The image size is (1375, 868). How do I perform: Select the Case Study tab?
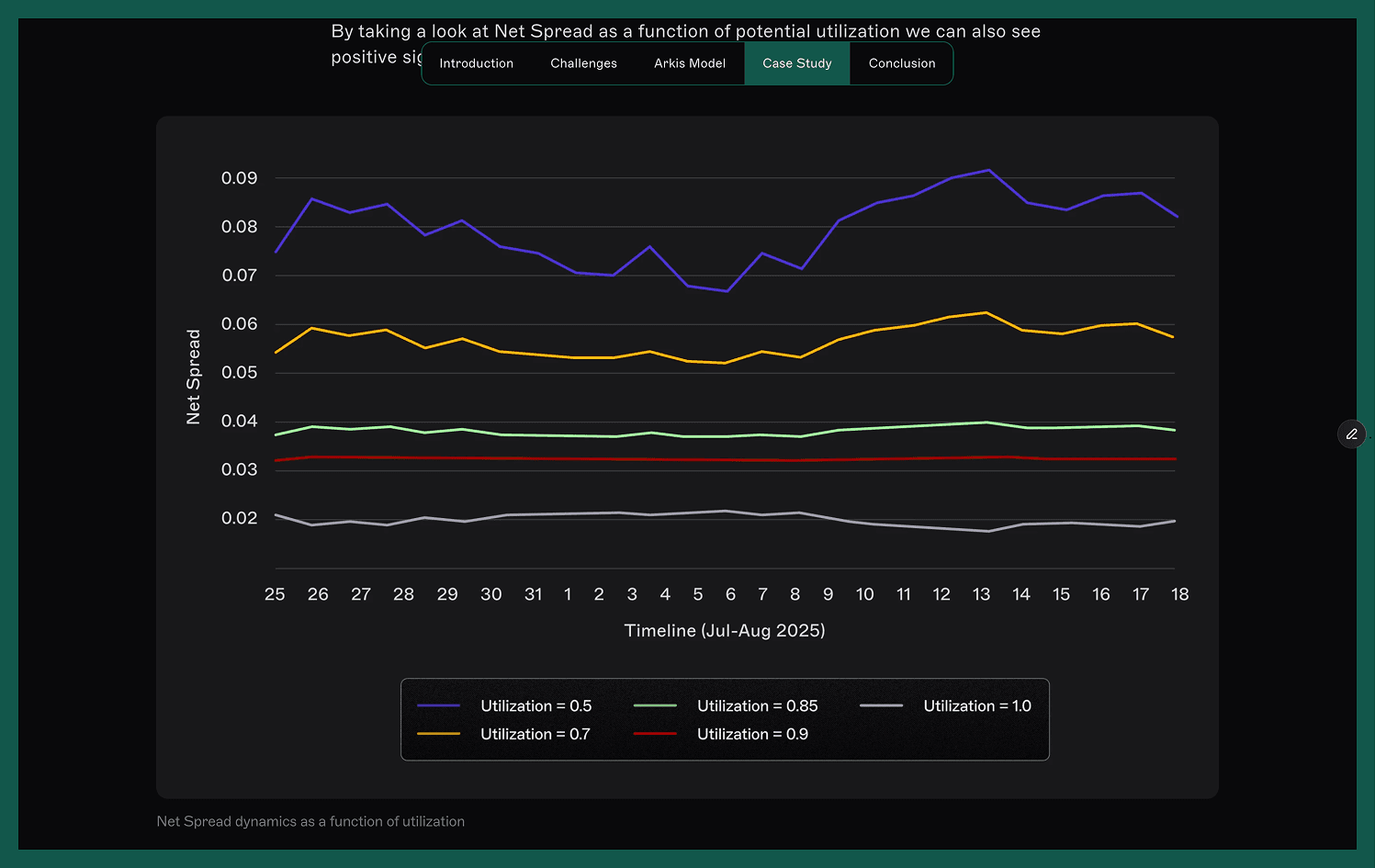pyautogui.click(x=797, y=63)
